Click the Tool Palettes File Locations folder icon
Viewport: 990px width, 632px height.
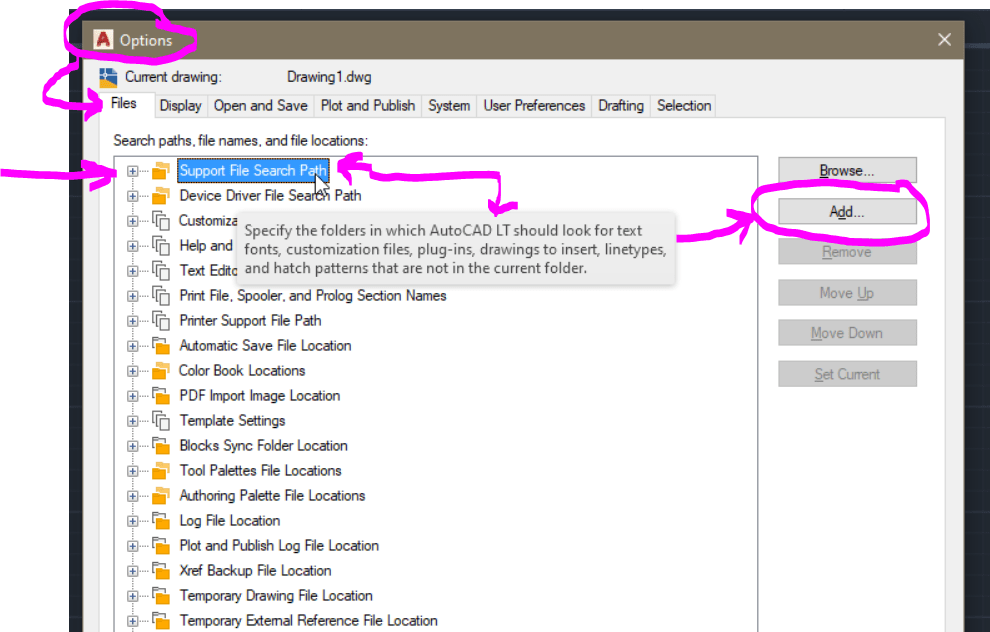[x=161, y=470]
